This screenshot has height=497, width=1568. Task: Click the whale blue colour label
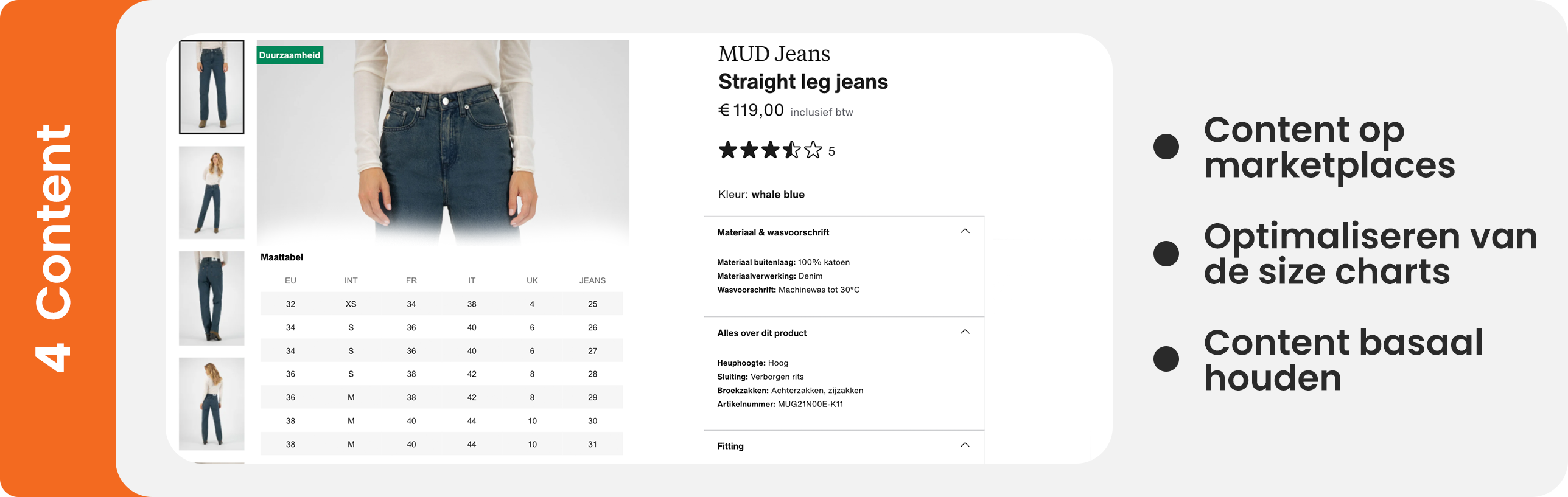point(778,195)
